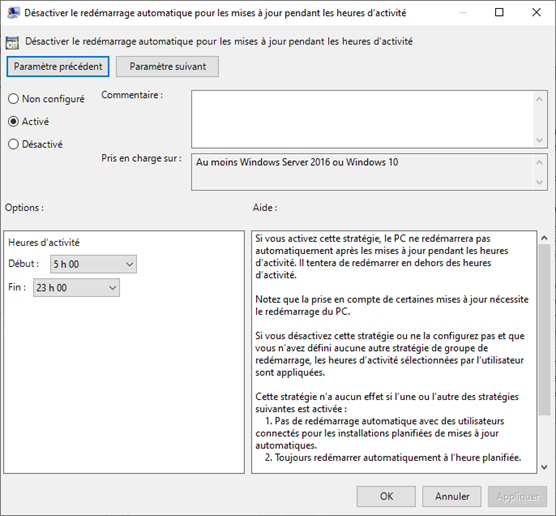Select the 'Non configuré' radio button

(13, 99)
